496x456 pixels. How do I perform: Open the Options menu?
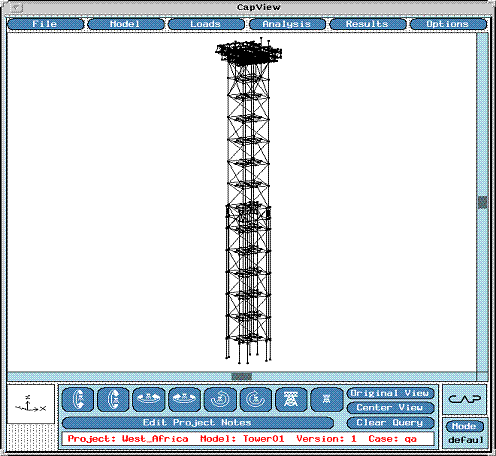[448, 24]
